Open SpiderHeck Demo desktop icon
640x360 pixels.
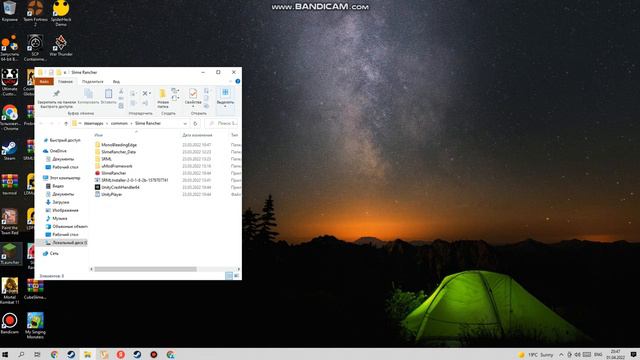(61, 13)
